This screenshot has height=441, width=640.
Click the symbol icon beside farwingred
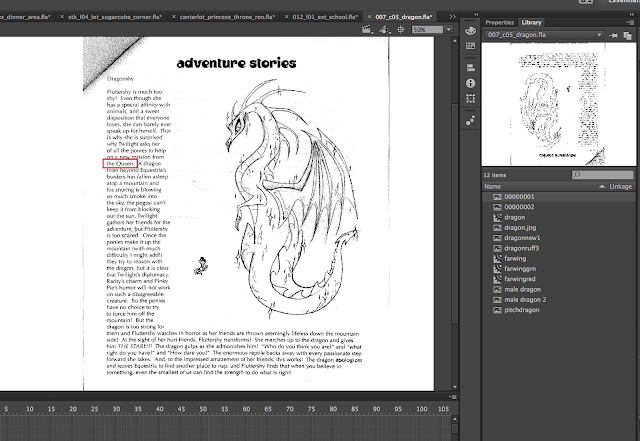pos(497,279)
